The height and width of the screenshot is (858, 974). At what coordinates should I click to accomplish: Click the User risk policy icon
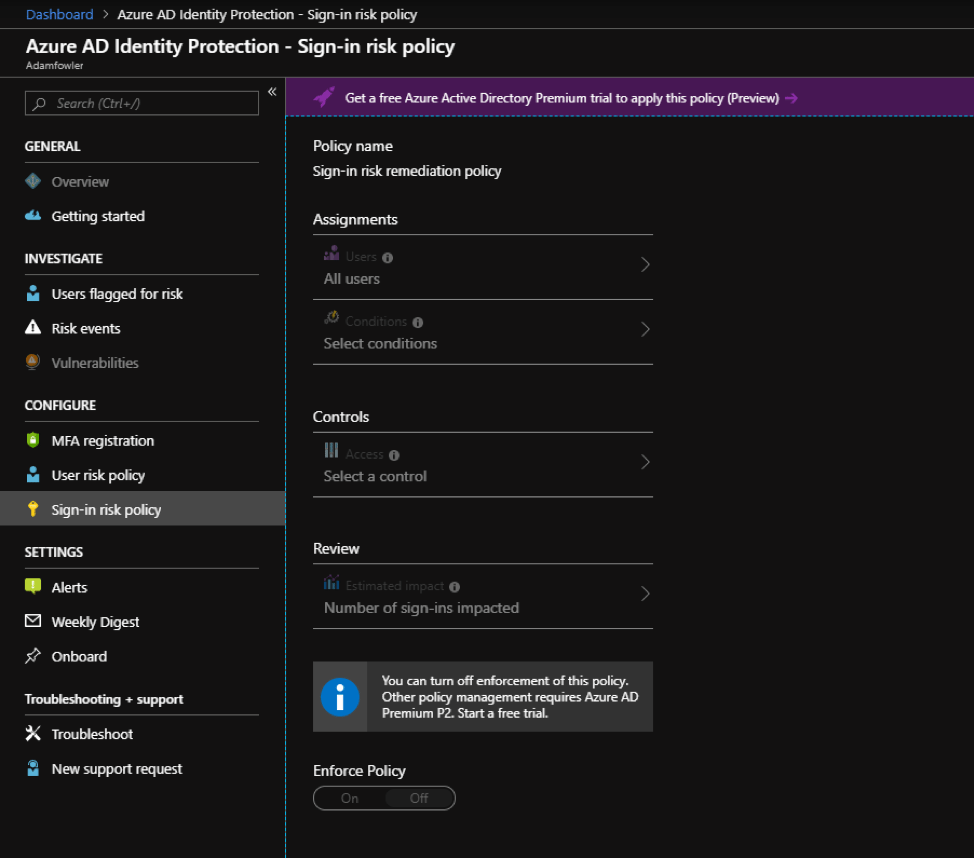(33, 475)
